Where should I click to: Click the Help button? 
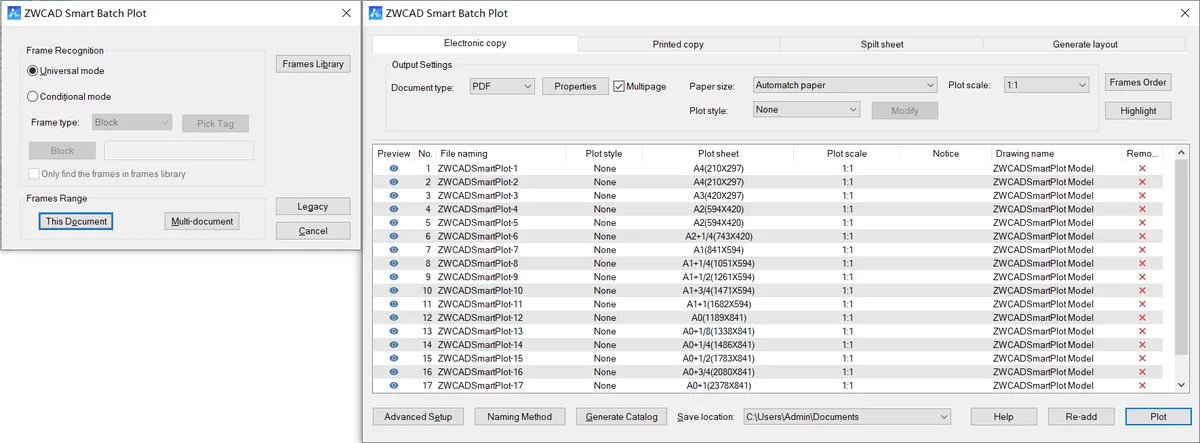pos(1003,416)
